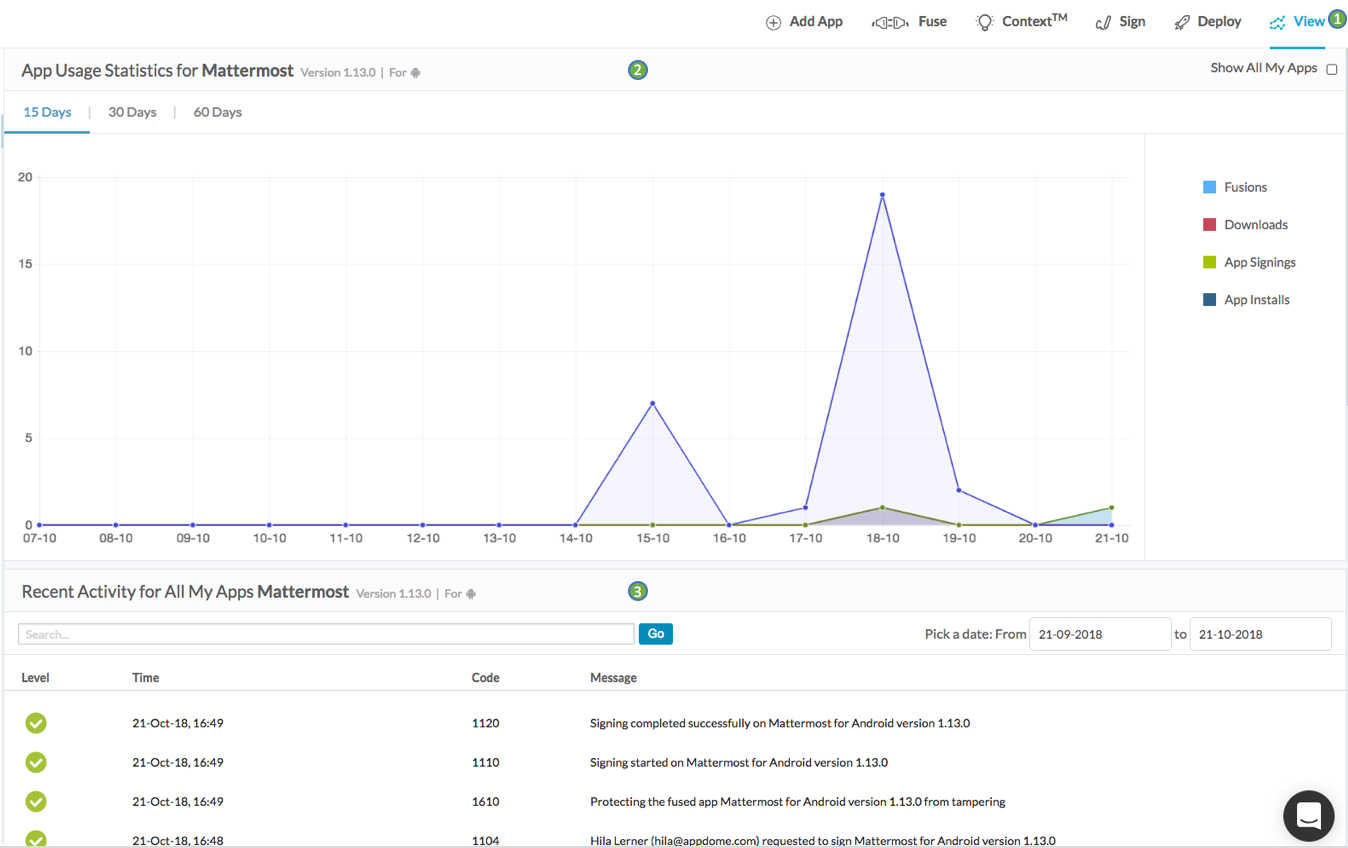Click the activity Search field
The image size is (1348, 848).
pyautogui.click(x=326, y=634)
